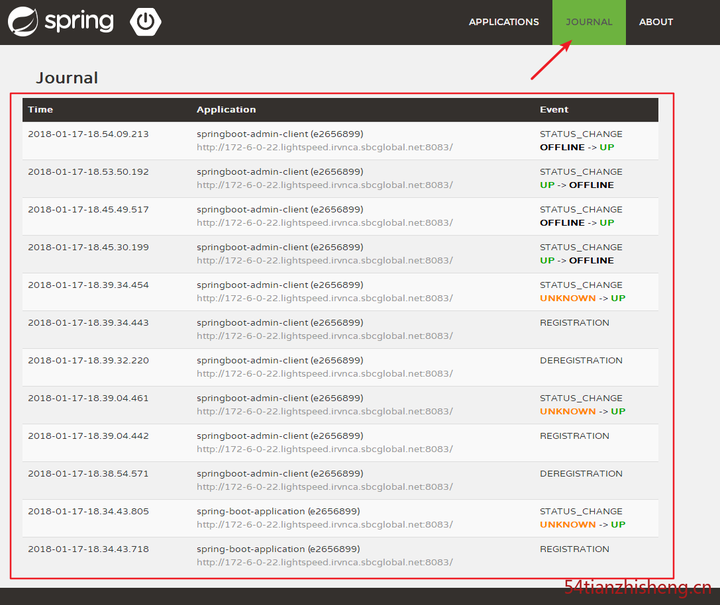Click the Event column header
Viewport: 720px width, 605px height.
(x=554, y=110)
